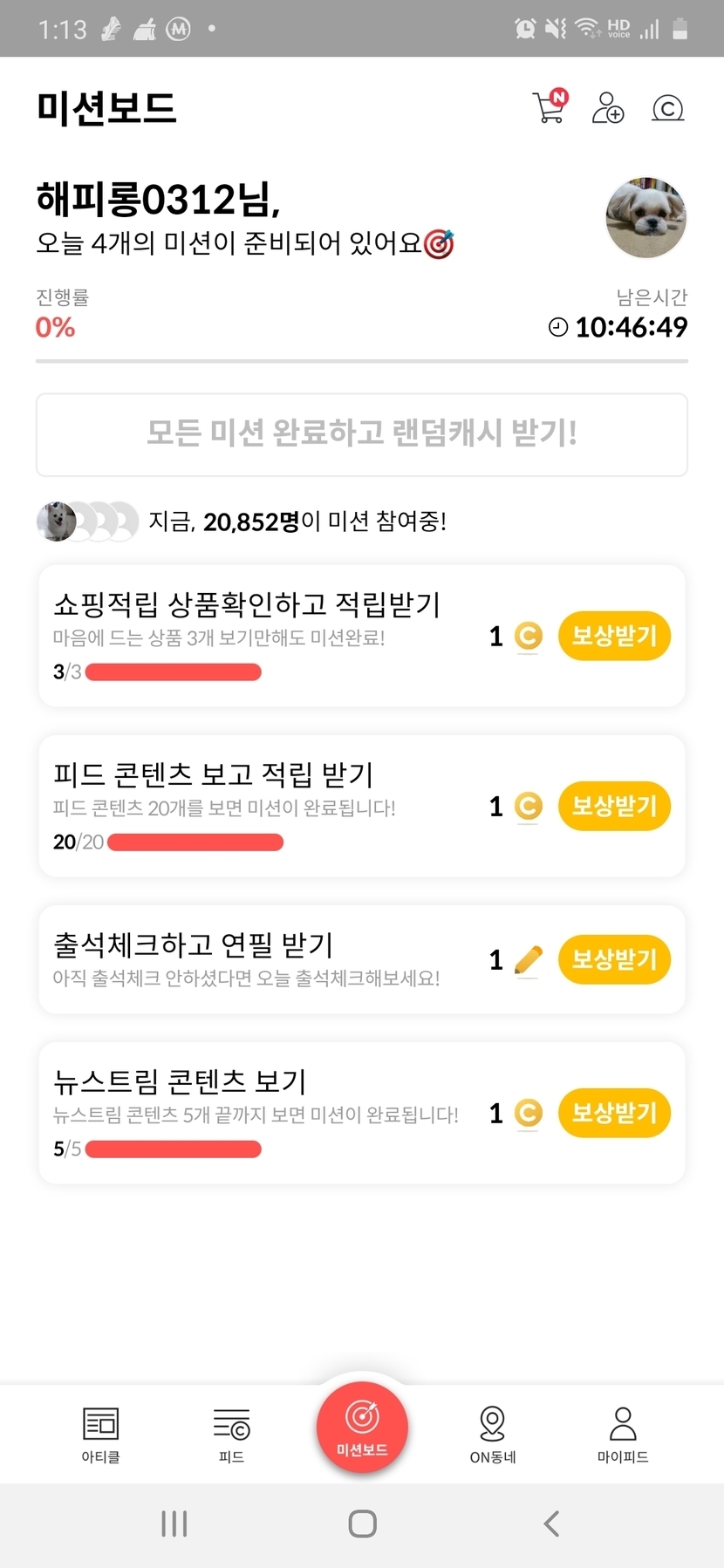Open the ON동네 location tab
724x1568 pixels.
(x=493, y=1434)
